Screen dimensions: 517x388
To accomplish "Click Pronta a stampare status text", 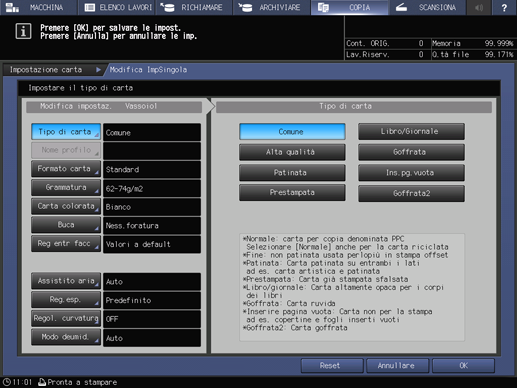I will tap(82, 382).
